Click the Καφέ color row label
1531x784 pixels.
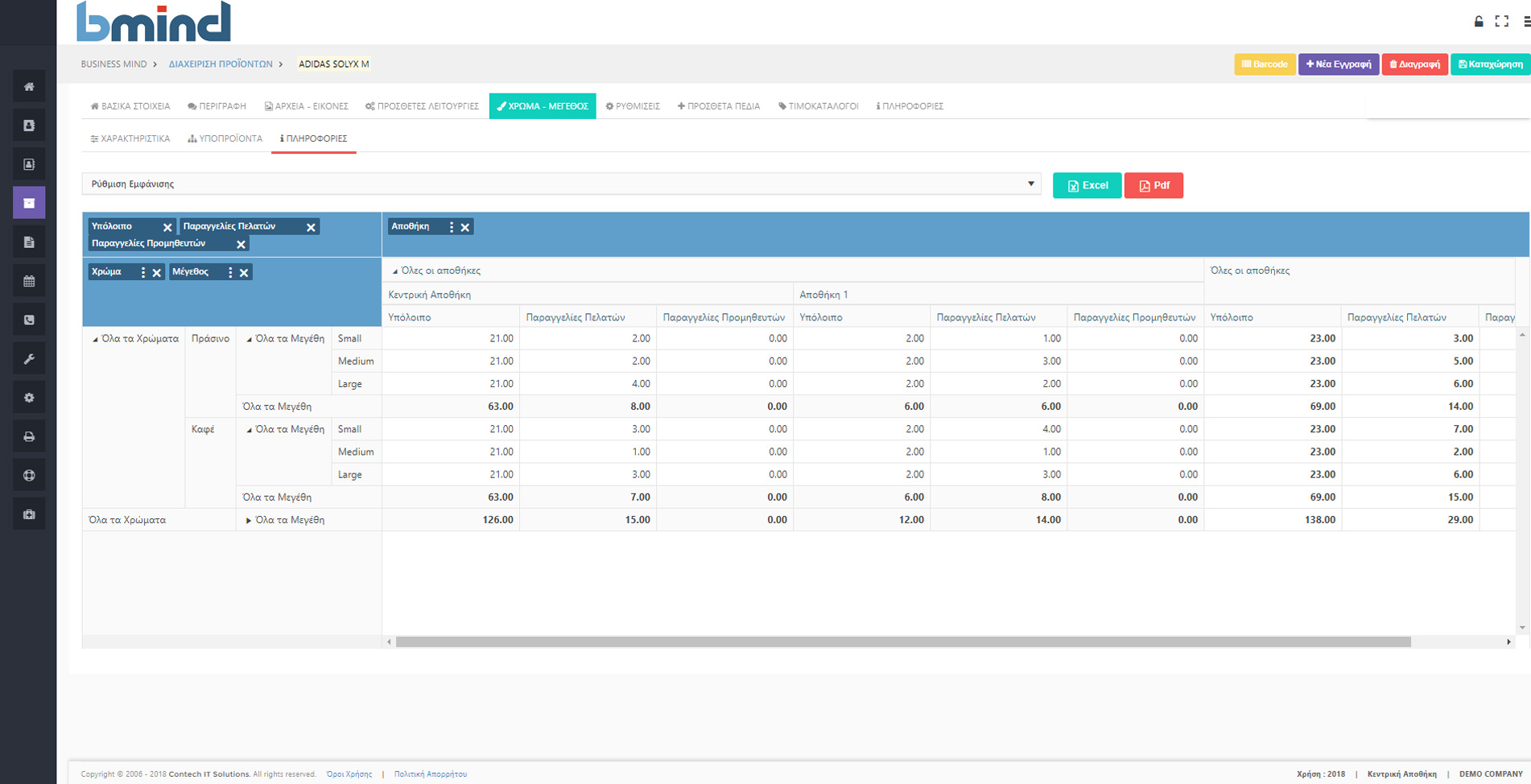tap(203, 430)
